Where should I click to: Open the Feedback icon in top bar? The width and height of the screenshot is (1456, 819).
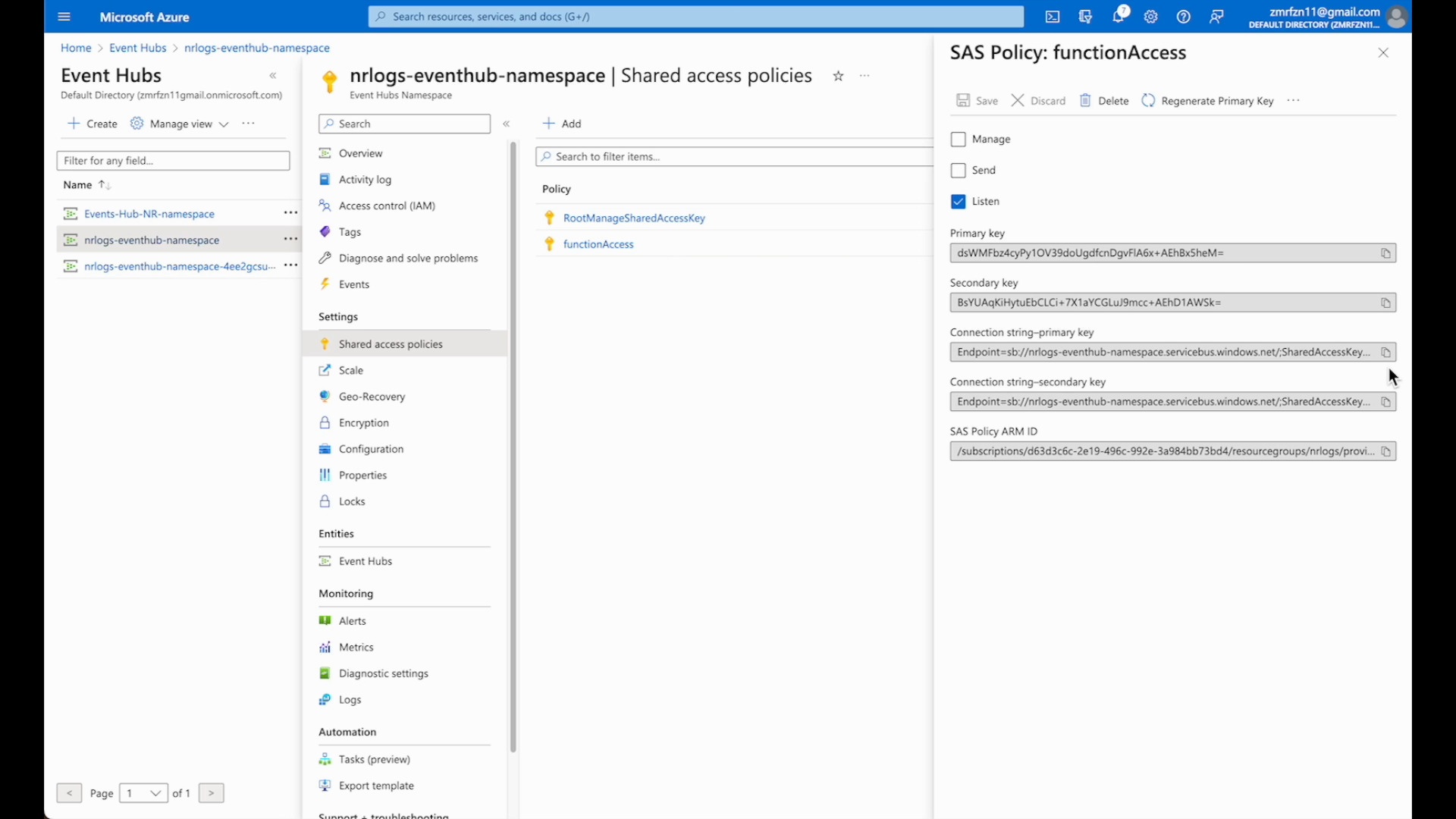1216,17
